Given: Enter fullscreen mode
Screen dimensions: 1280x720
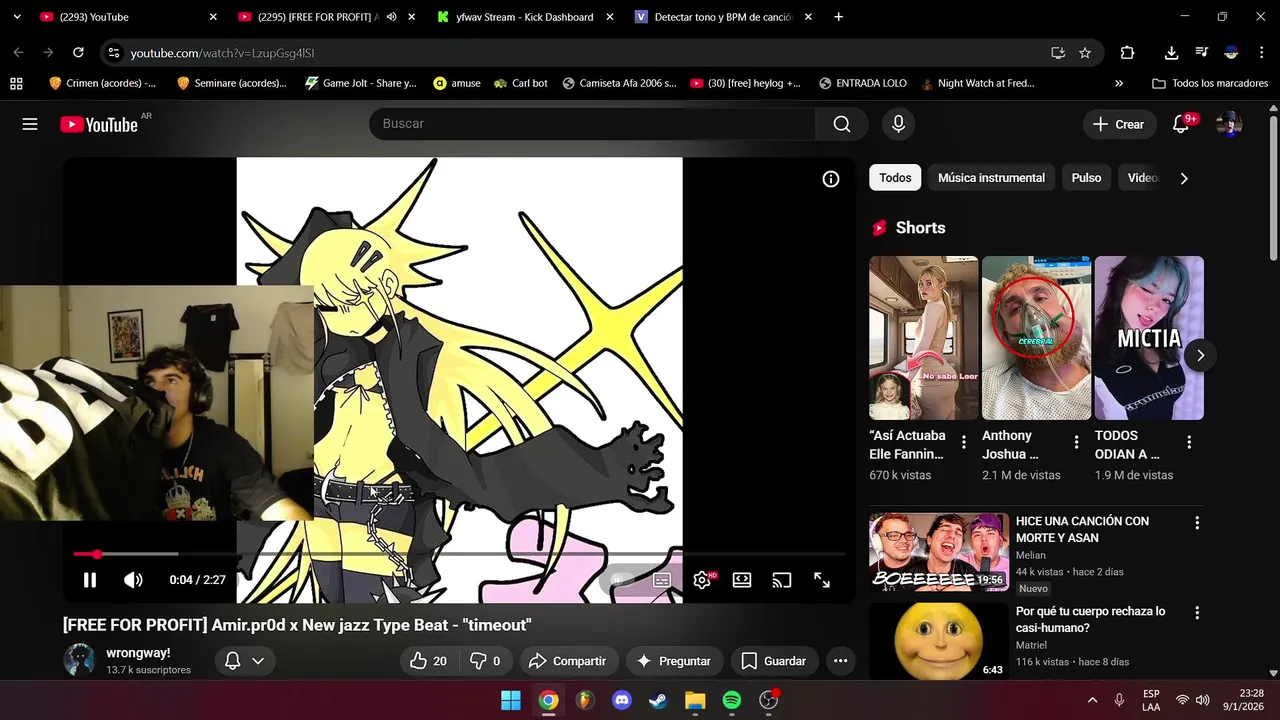Looking at the screenshot, I should click(x=822, y=580).
